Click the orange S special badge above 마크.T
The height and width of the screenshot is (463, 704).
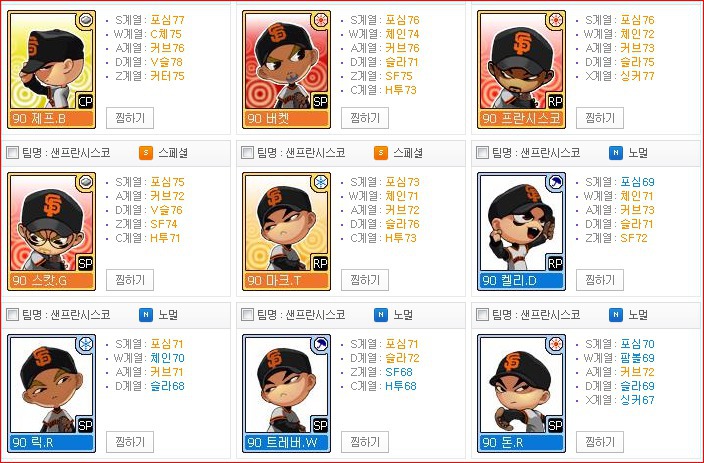pyautogui.click(x=381, y=153)
